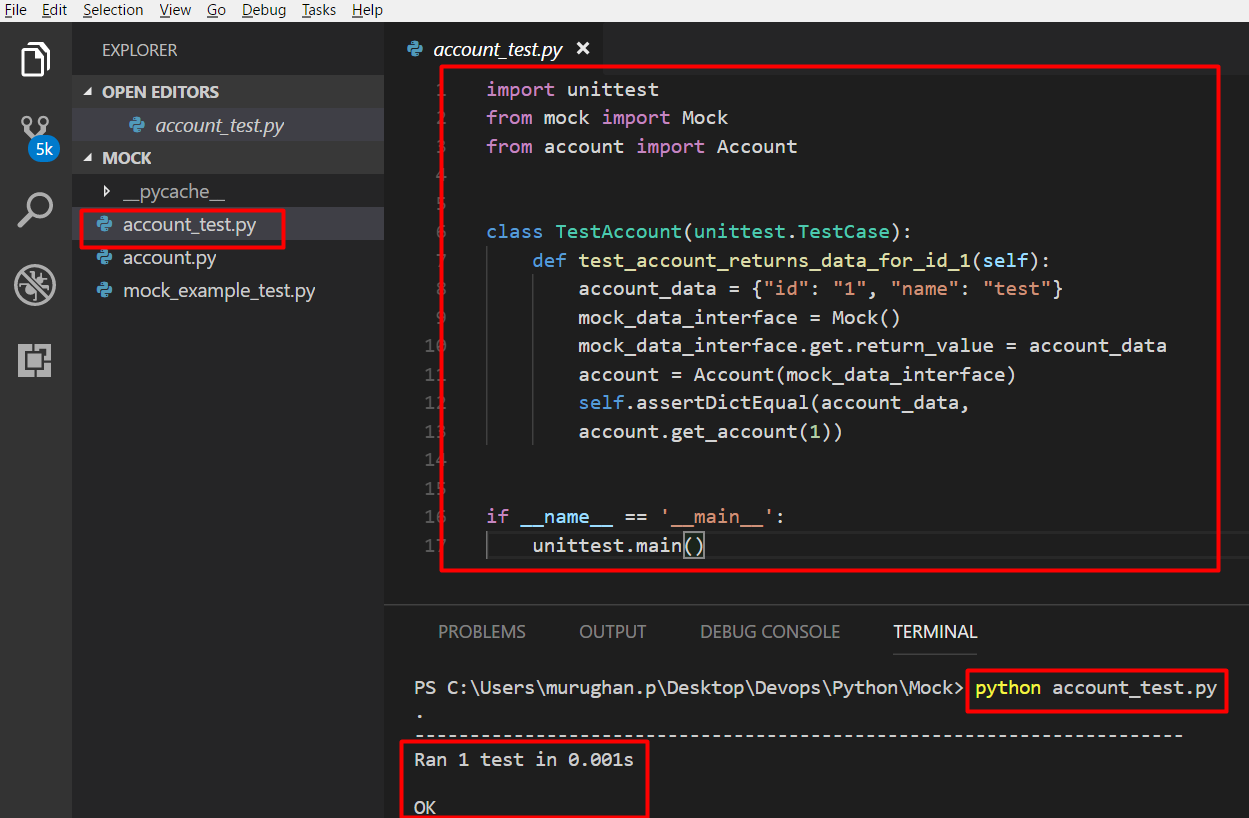Open the Edit menu
The height and width of the screenshot is (818, 1249).
(55, 10)
